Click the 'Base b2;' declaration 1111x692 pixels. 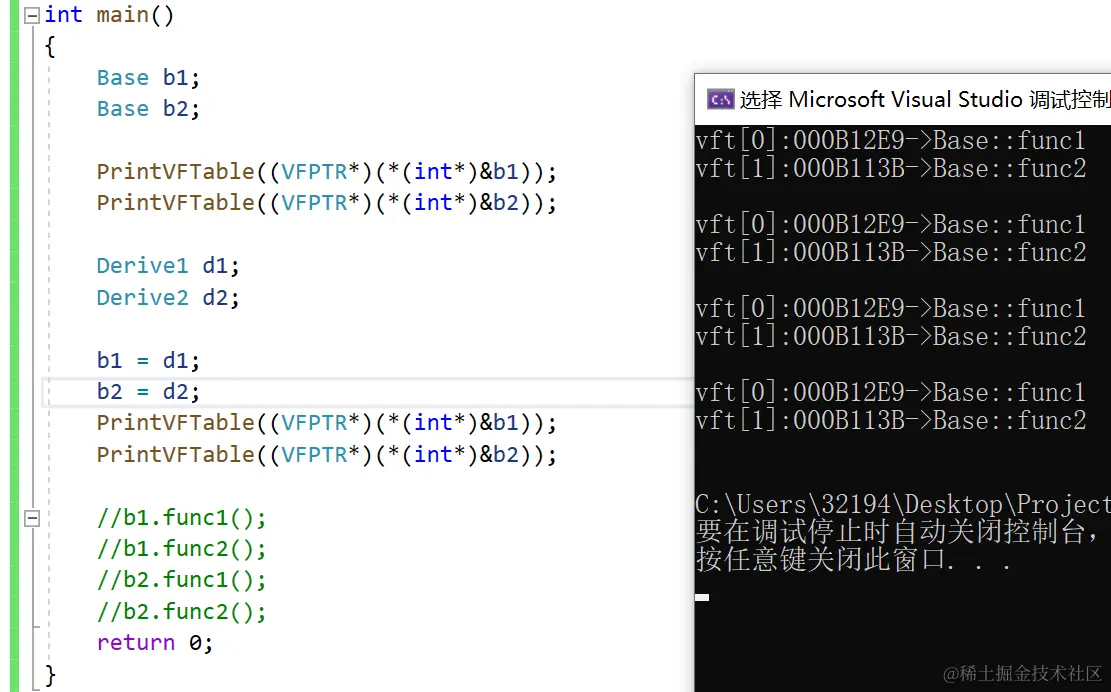tap(148, 108)
